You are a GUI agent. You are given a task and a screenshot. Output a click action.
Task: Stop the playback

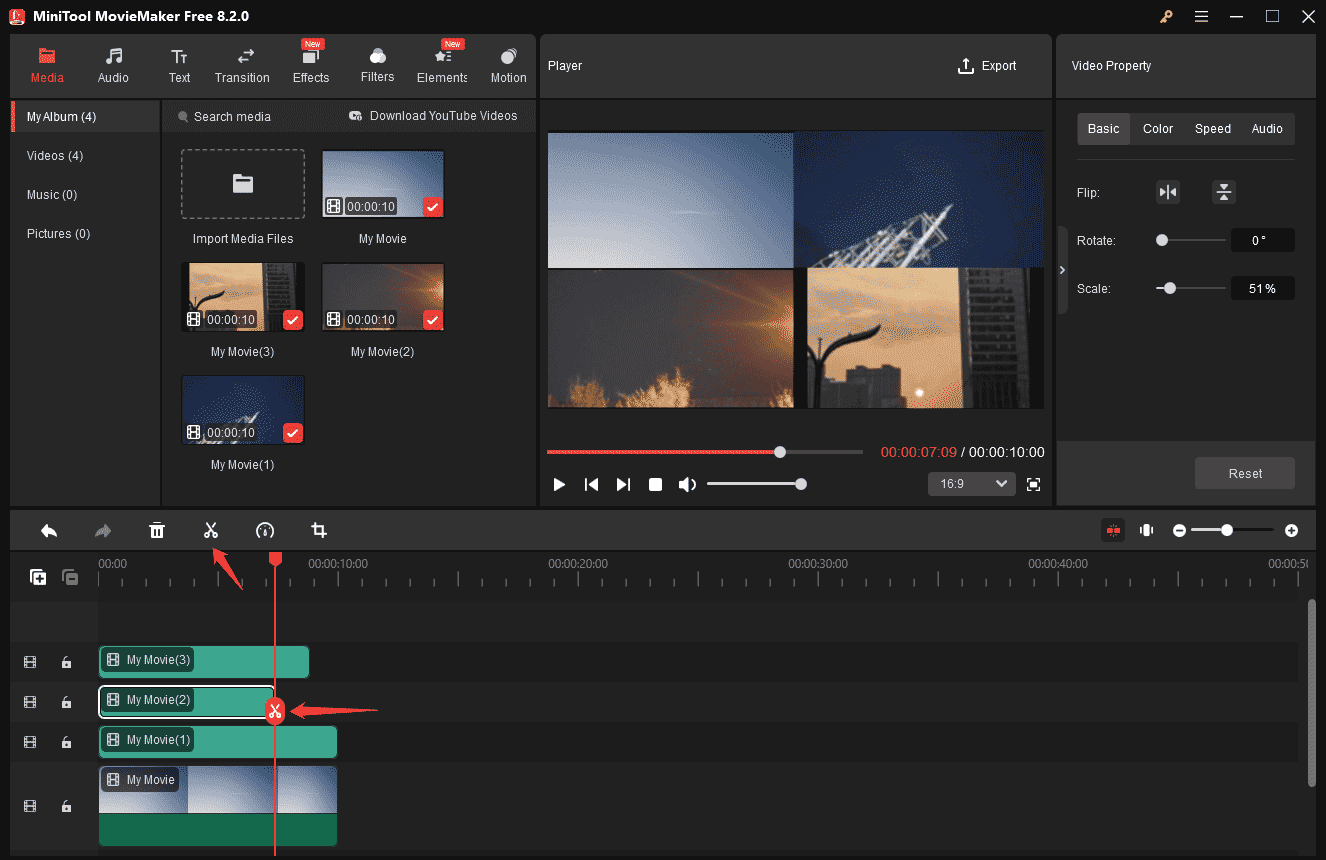(x=655, y=484)
